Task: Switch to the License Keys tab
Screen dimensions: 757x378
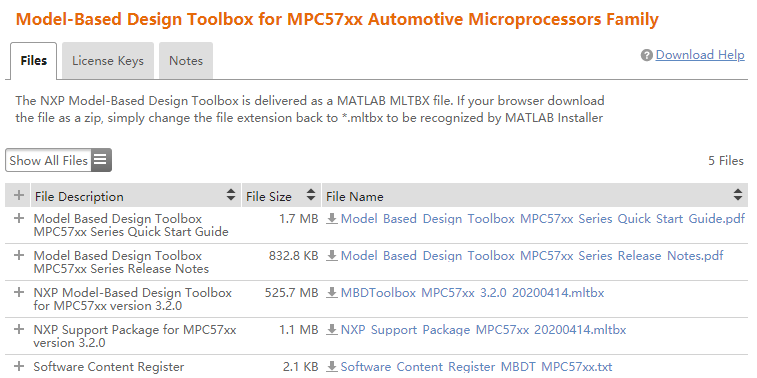Action: 108,61
